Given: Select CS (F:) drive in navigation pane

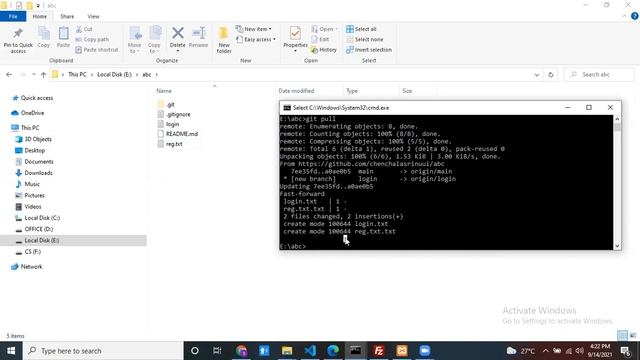Looking at the screenshot, I should pyautogui.click(x=28, y=252).
